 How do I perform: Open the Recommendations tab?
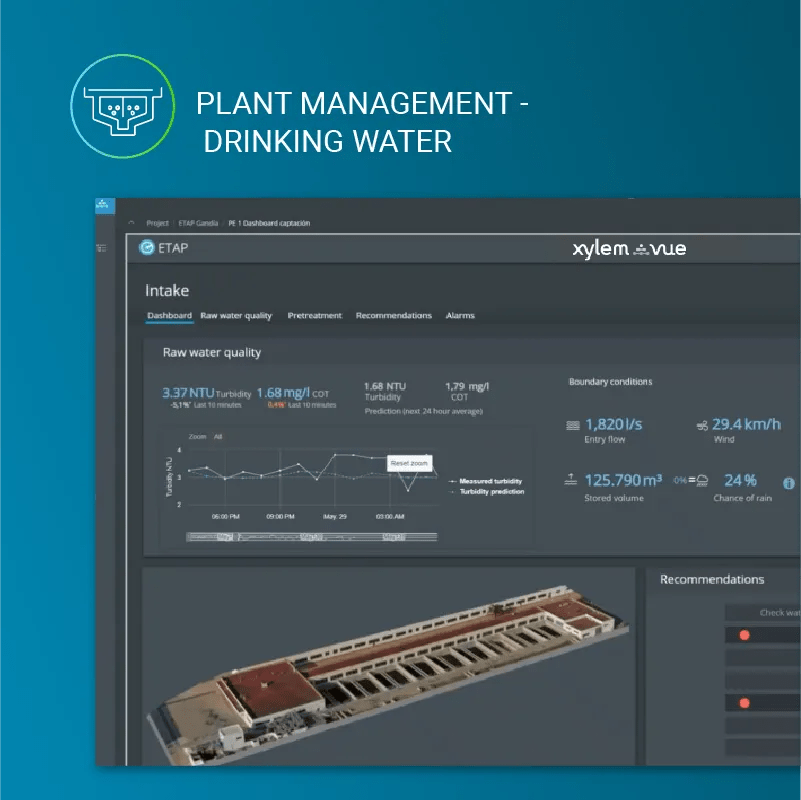point(394,316)
